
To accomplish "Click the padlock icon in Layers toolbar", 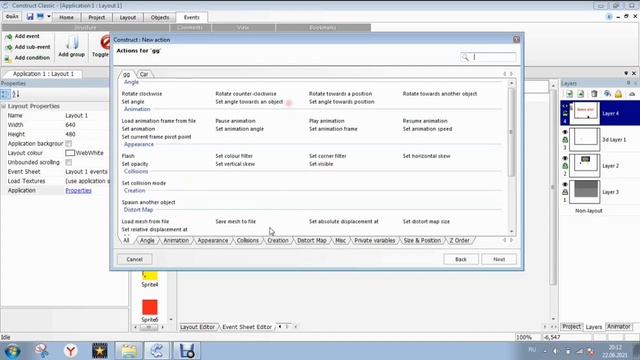I will point(618,94).
